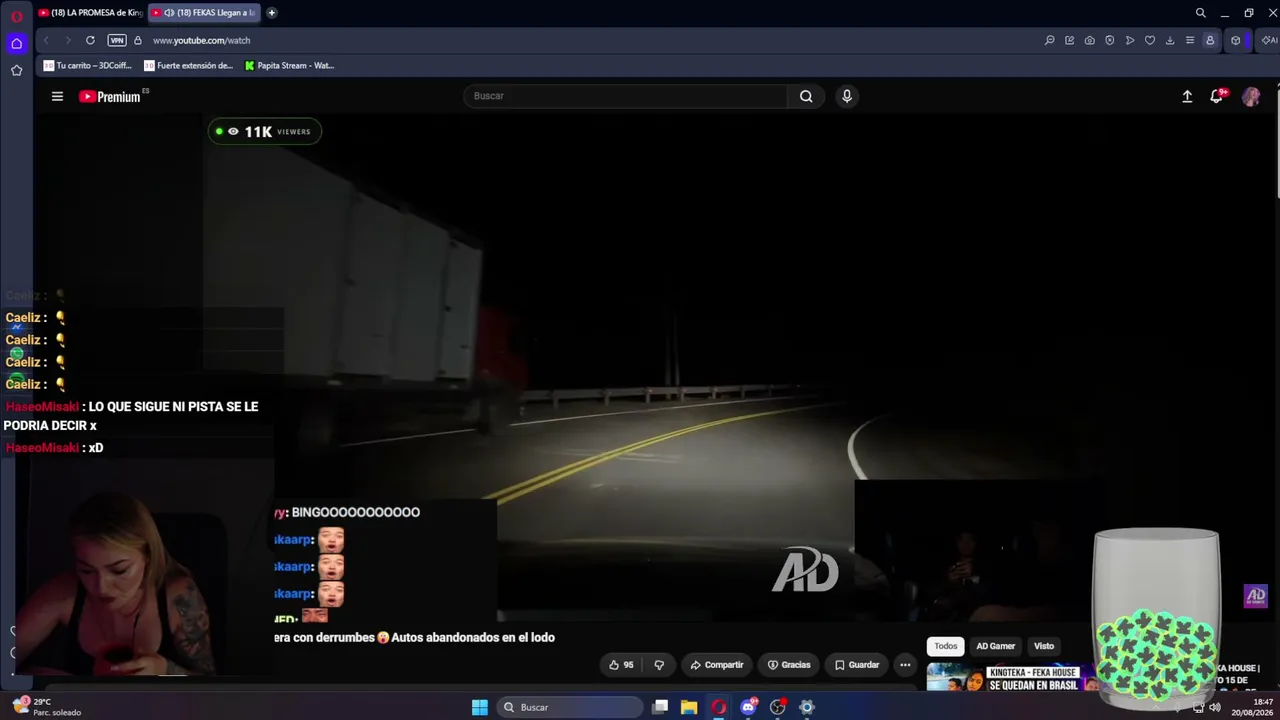Open taskbar volume speaker control
The width and height of the screenshot is (1280, 720).
[1215, 707]
